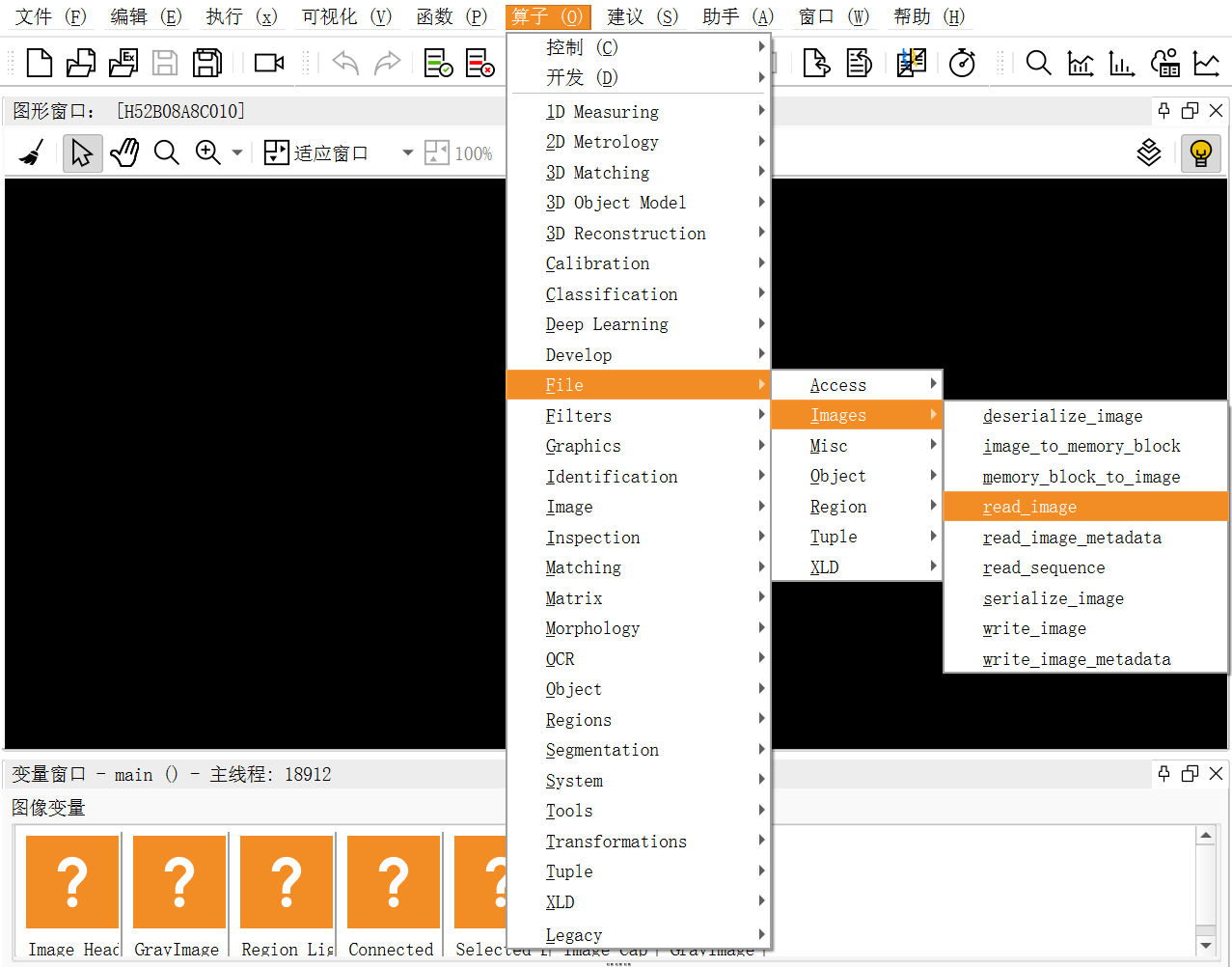Select the Region Lis variable thumbnail
1232x967 pixels.
click(x=287, y=882)
